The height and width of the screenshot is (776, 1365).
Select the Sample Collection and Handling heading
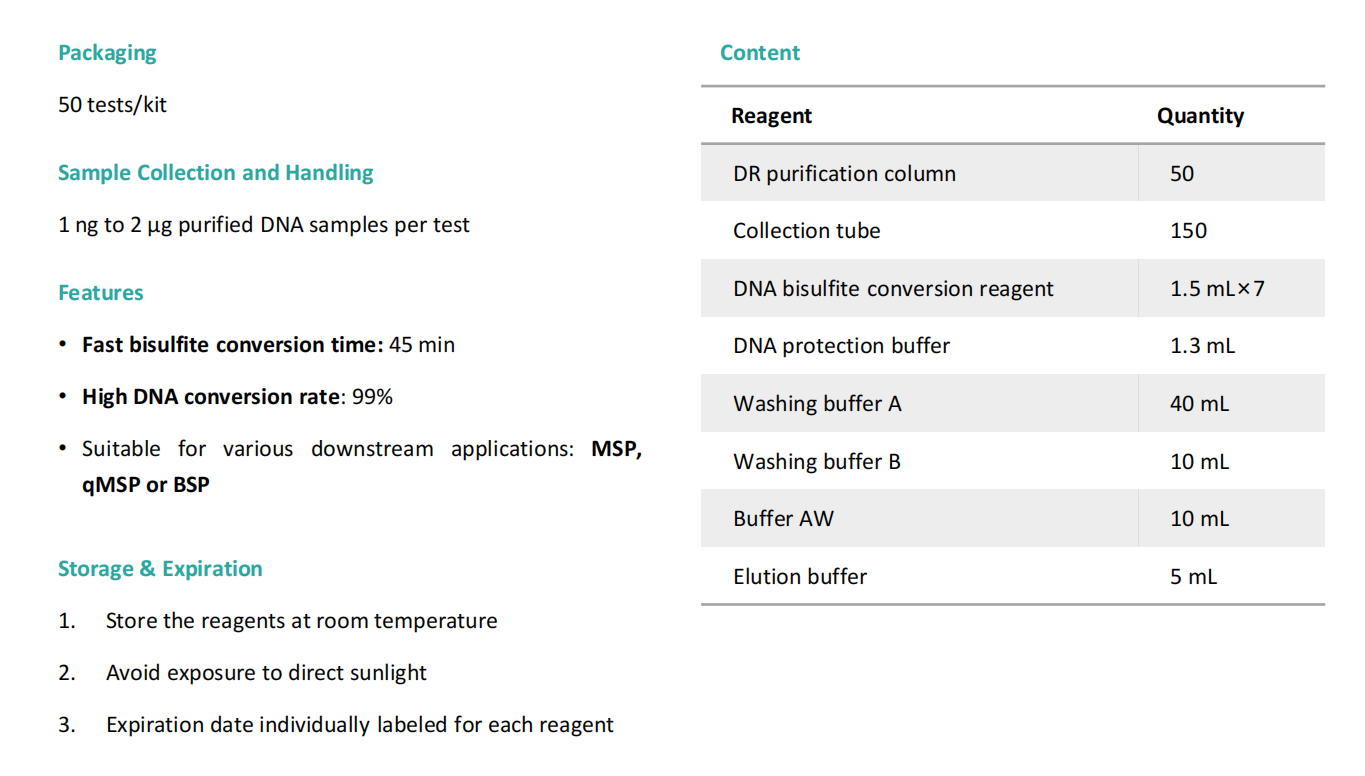(x=215, y=173)
